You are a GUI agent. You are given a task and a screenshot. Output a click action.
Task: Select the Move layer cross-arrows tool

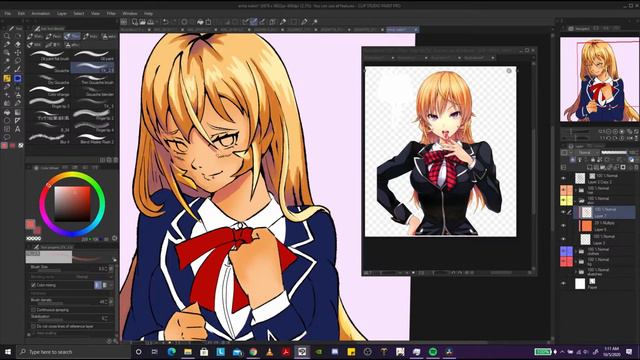[x=18, y=53]
